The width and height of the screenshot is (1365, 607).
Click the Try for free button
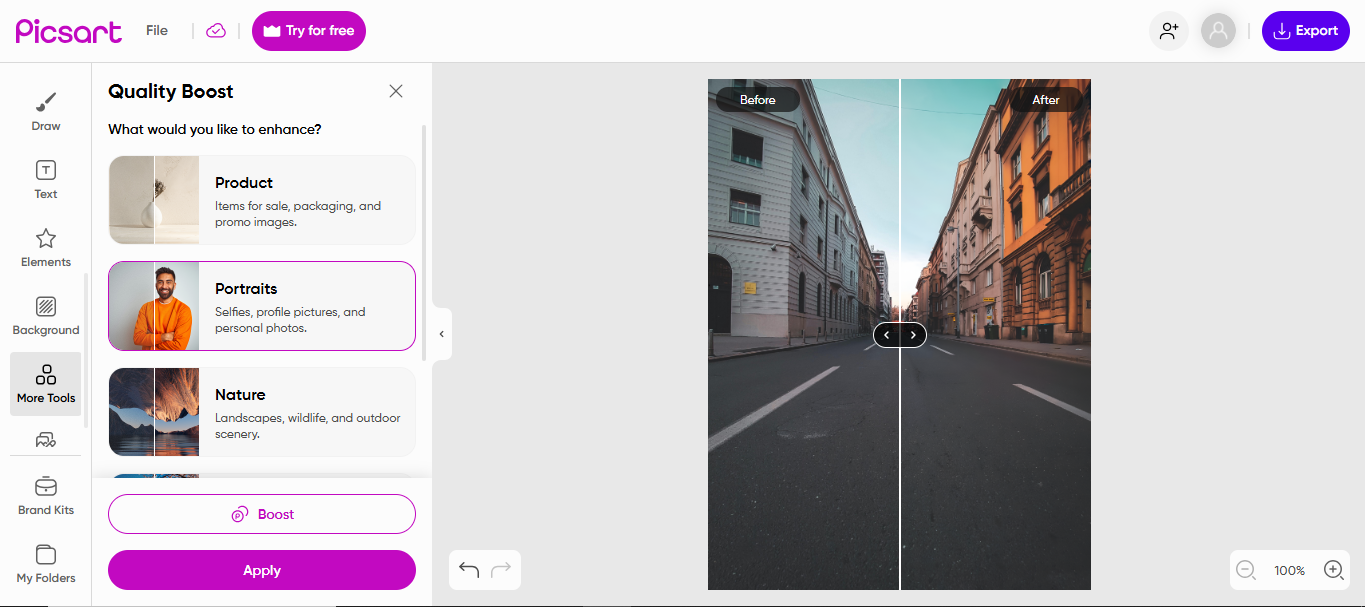308,31
